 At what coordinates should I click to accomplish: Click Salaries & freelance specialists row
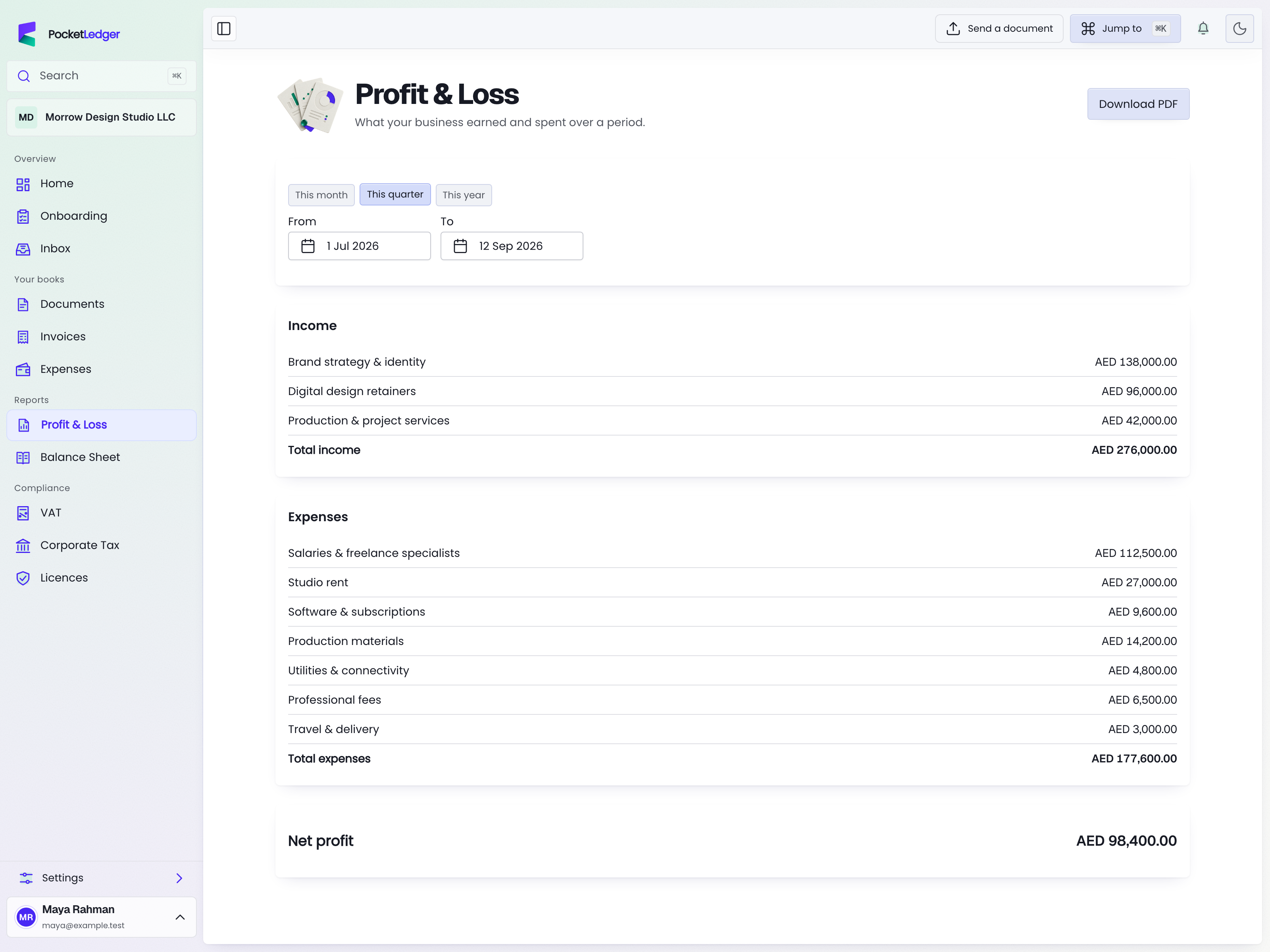pos(733,553)
